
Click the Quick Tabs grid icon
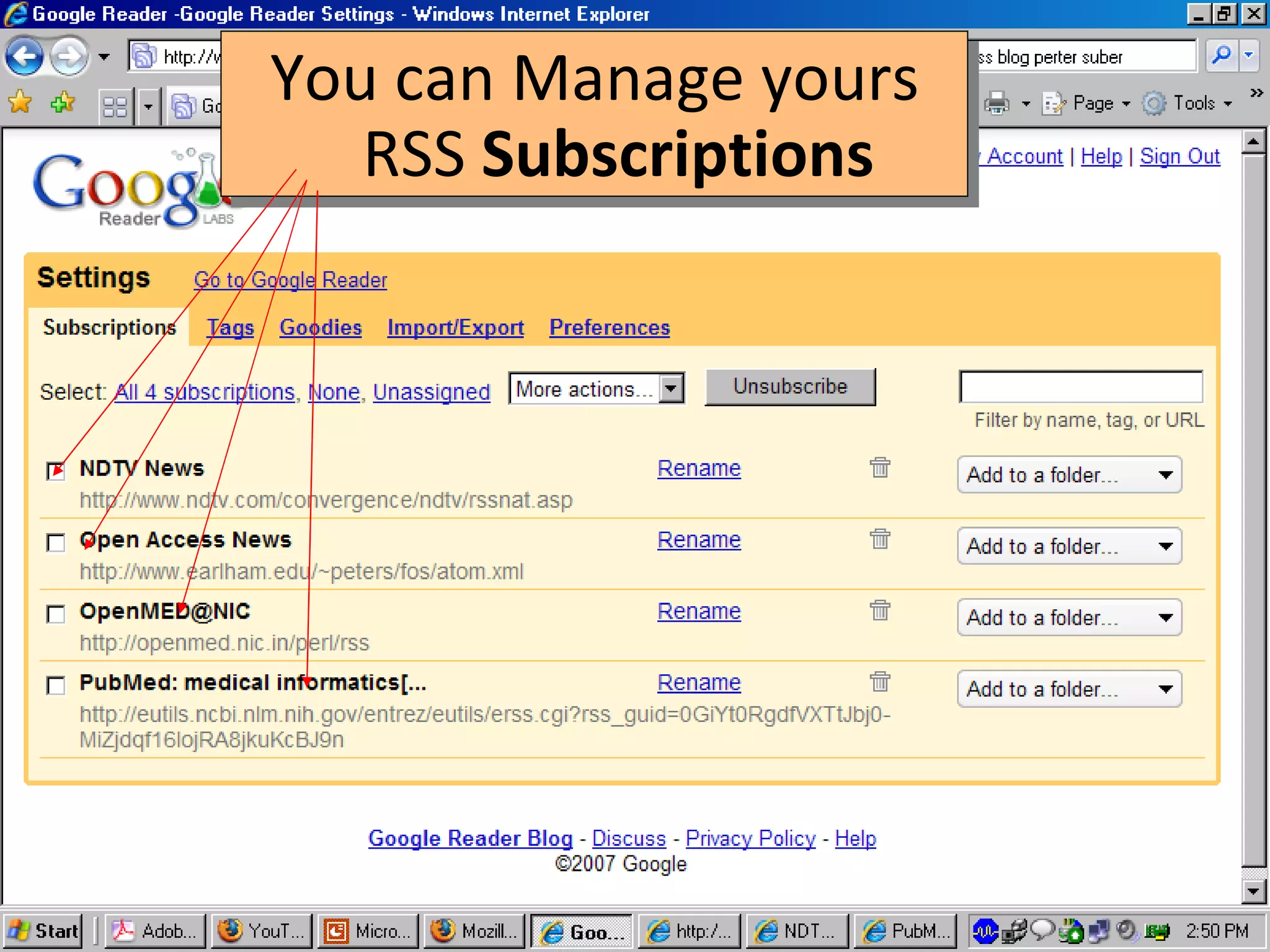[x=115, y=107]
